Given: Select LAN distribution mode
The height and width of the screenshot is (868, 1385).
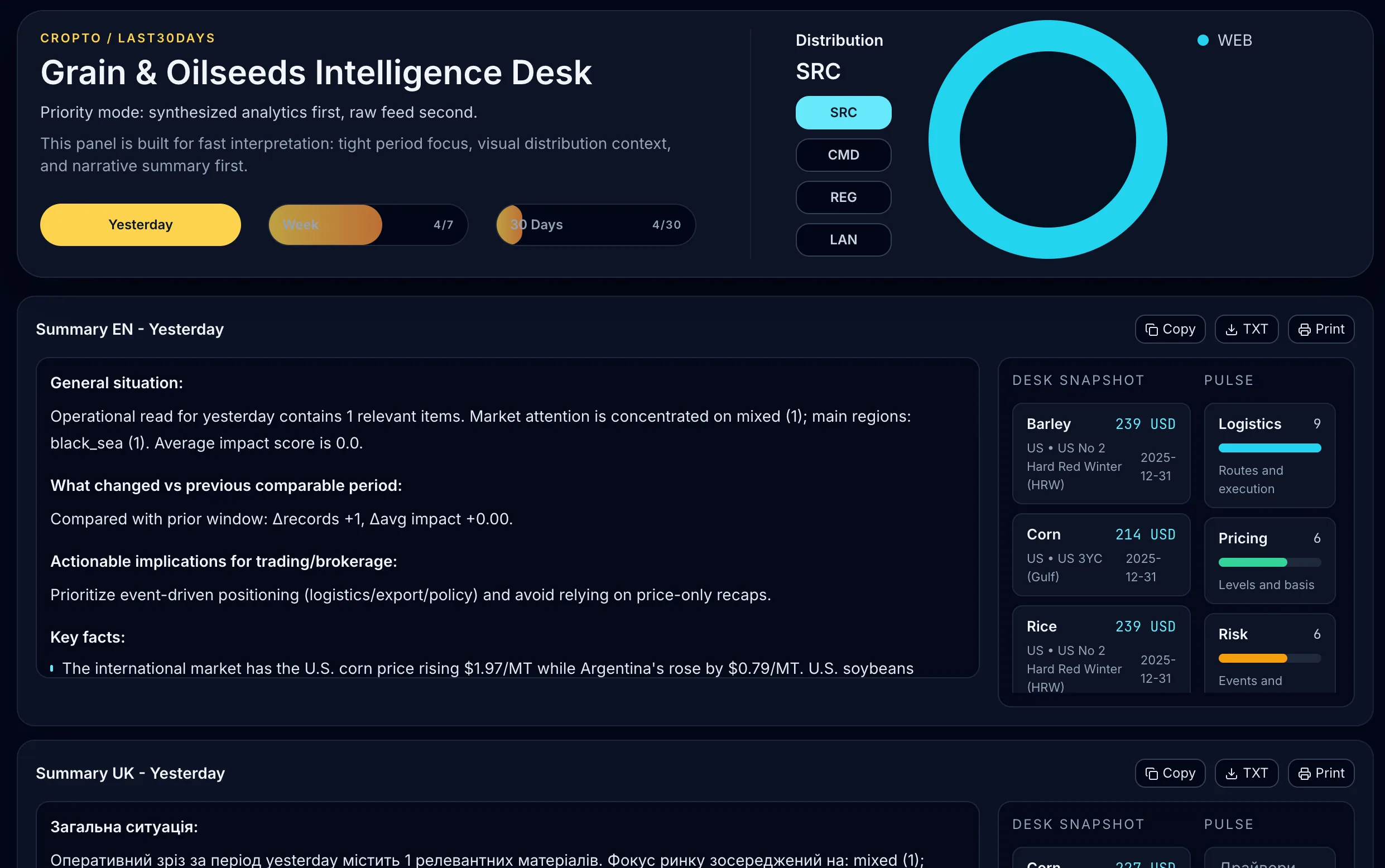Looking at the screenshot, I should click(x=843, y=240).
